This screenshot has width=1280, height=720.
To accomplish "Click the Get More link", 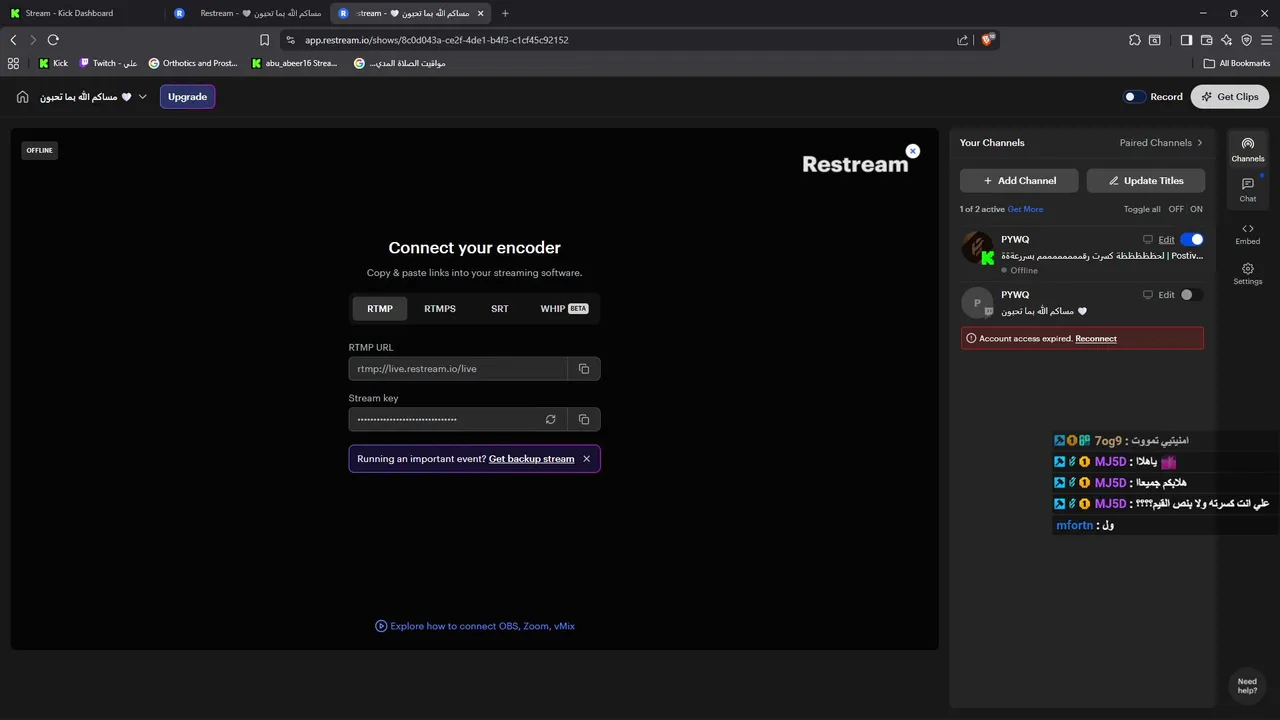I will [x=1025, y=209].
